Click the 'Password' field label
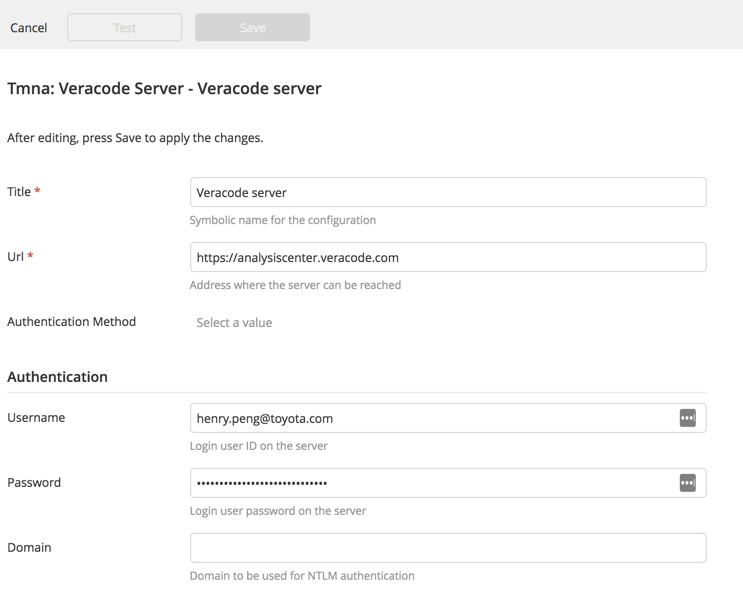The image size is (743, 604). [x=34, y=482]
